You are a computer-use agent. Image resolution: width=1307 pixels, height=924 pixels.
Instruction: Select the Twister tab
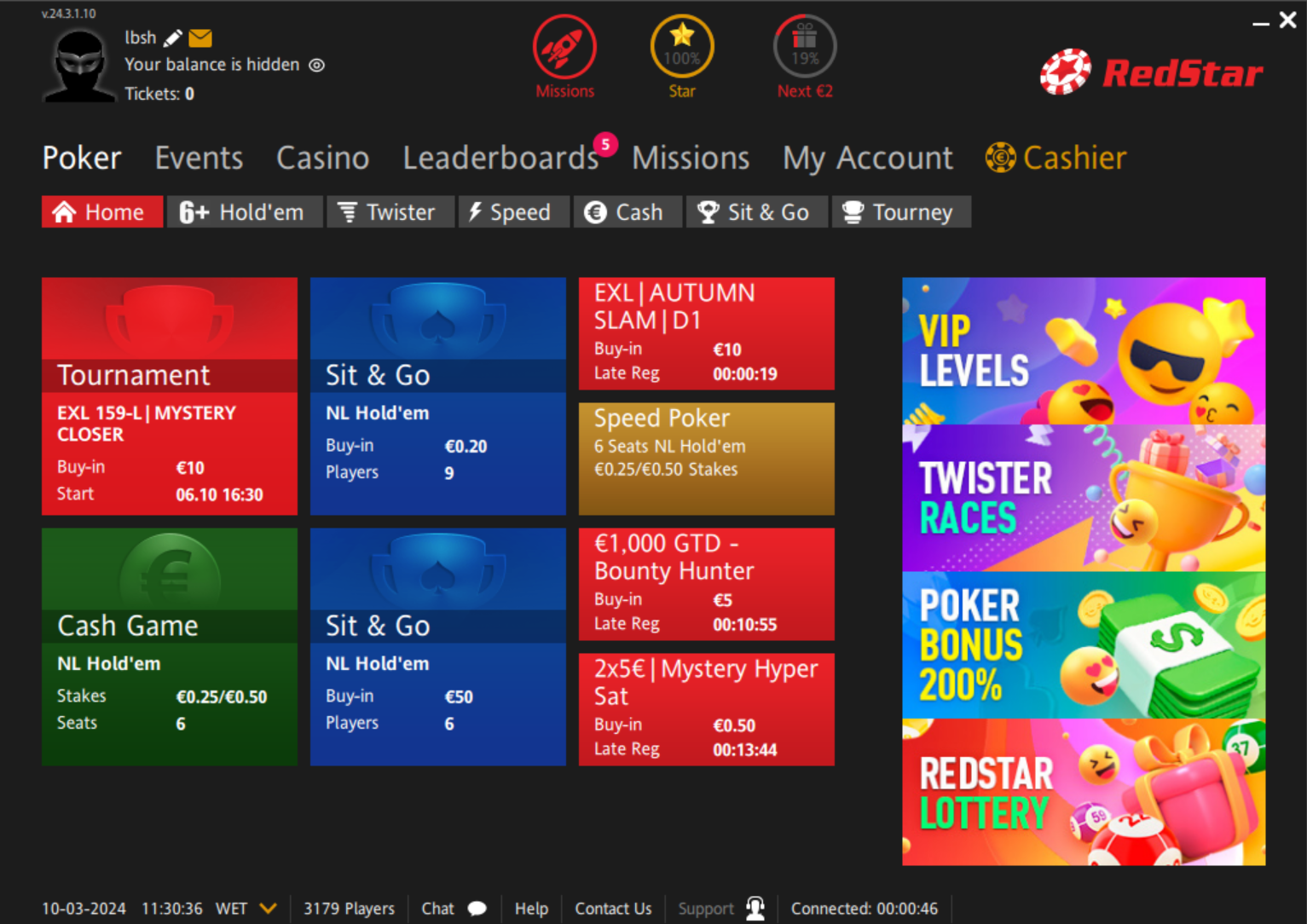click(x=390, y=212)
